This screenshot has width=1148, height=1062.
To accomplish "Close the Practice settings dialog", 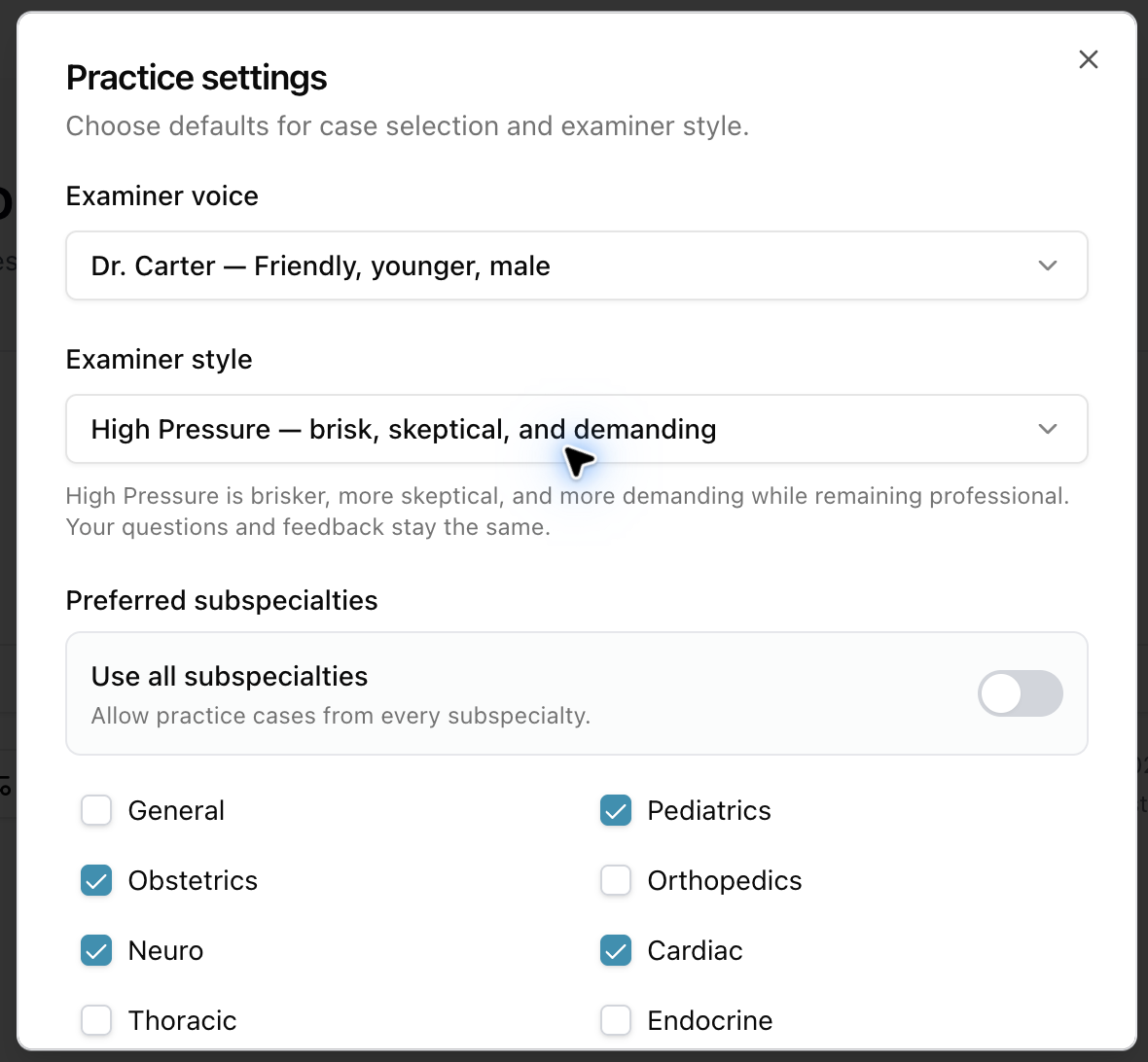I will (1088, 59).
